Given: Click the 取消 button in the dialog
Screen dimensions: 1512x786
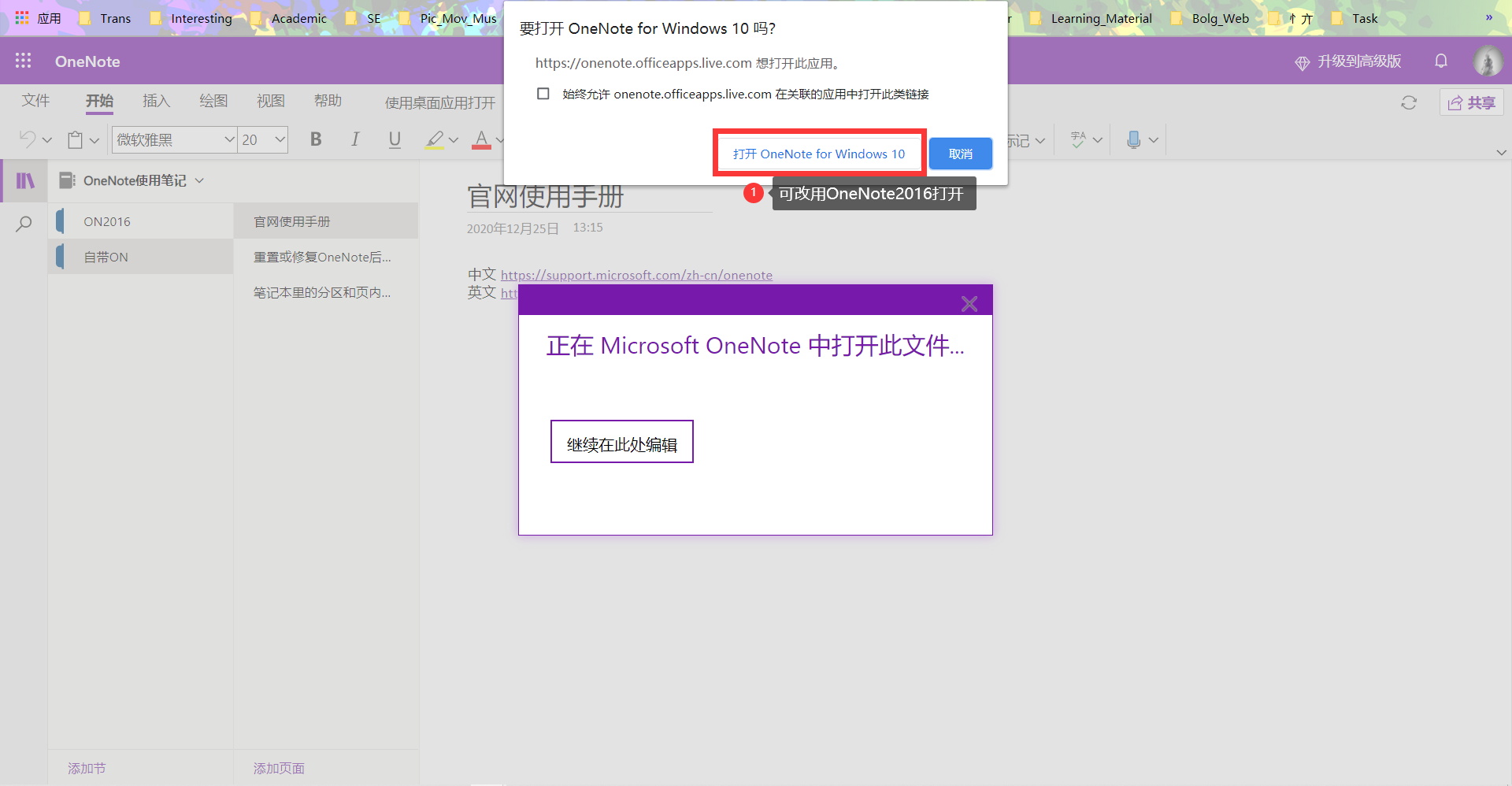Looking at the screenshot, I should pos(961,154).
